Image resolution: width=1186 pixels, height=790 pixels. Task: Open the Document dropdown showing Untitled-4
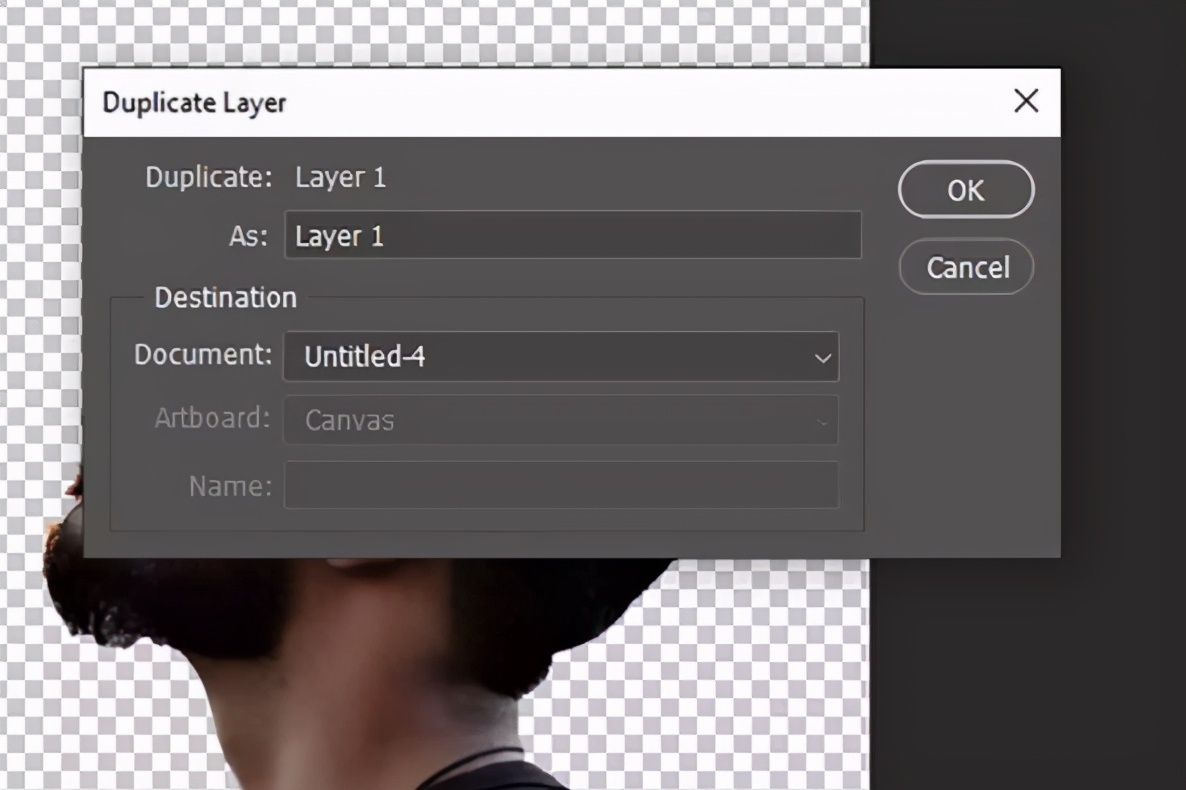[560, 357]
